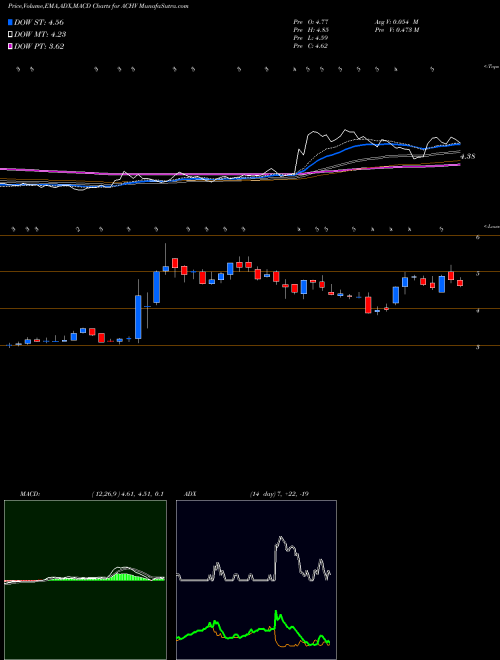500x660 pixels.
Task: Select the 'DOW MT: 4.23' legend text
Action: [40, 35]
